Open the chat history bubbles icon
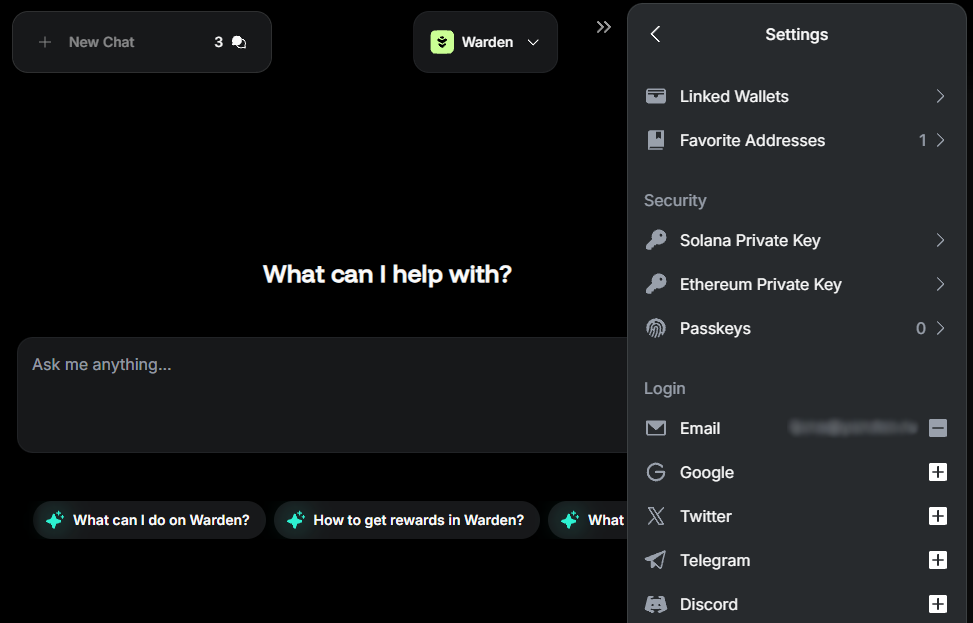Screen dimensions: 973x623 click(x=239, y=42)
